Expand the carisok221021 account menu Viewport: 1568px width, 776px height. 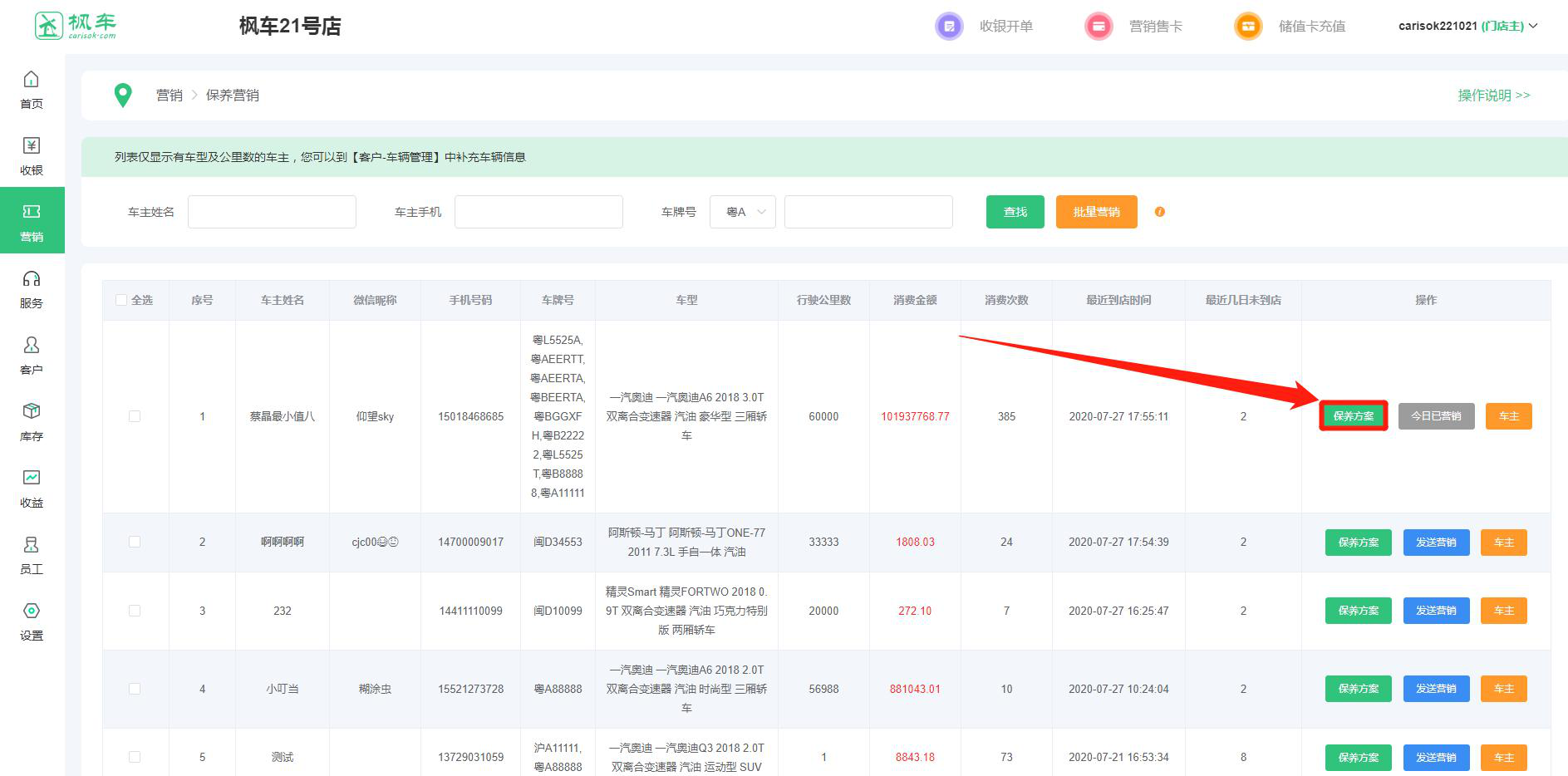click(x=1467, y=26)
